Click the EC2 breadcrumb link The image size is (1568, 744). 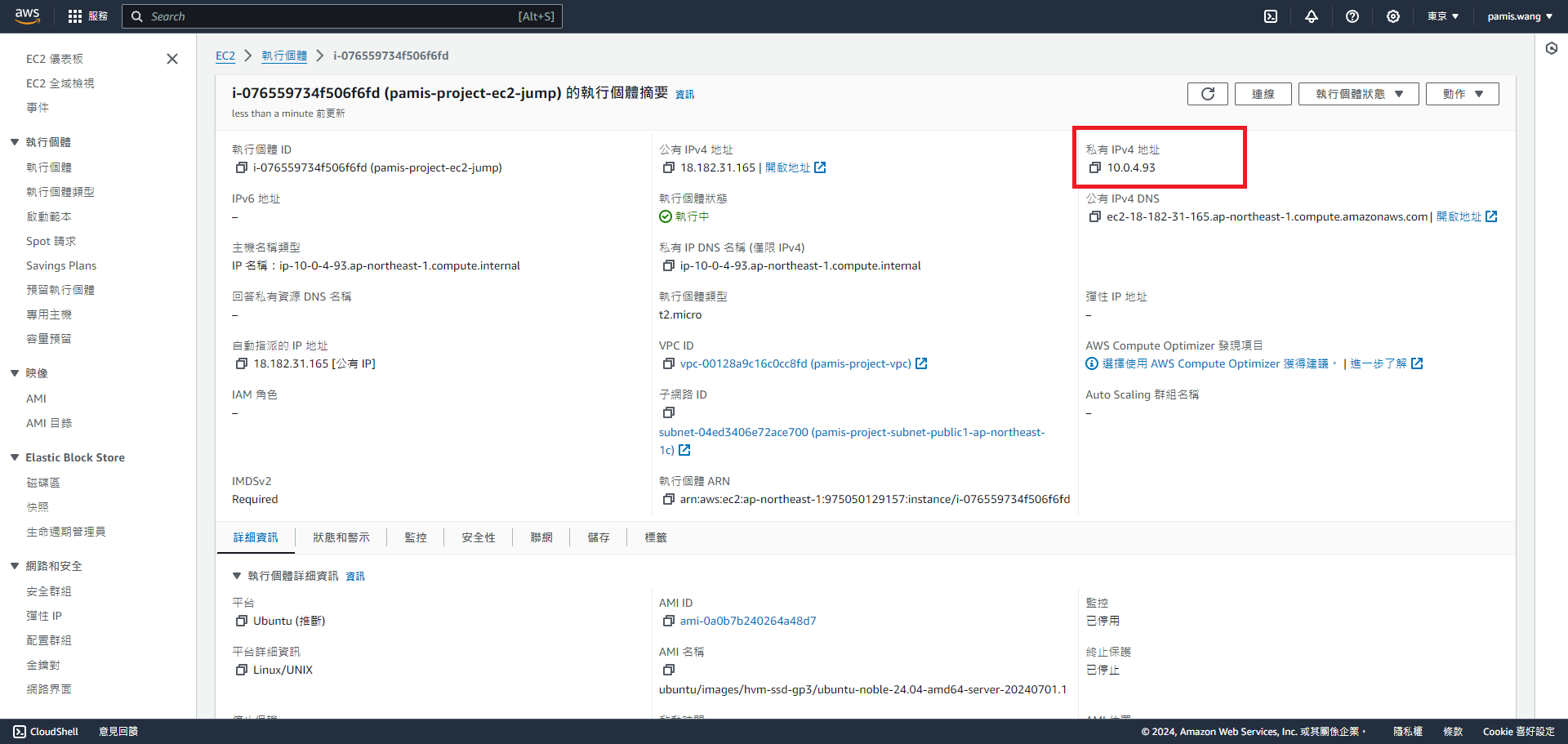coord(225,56)
